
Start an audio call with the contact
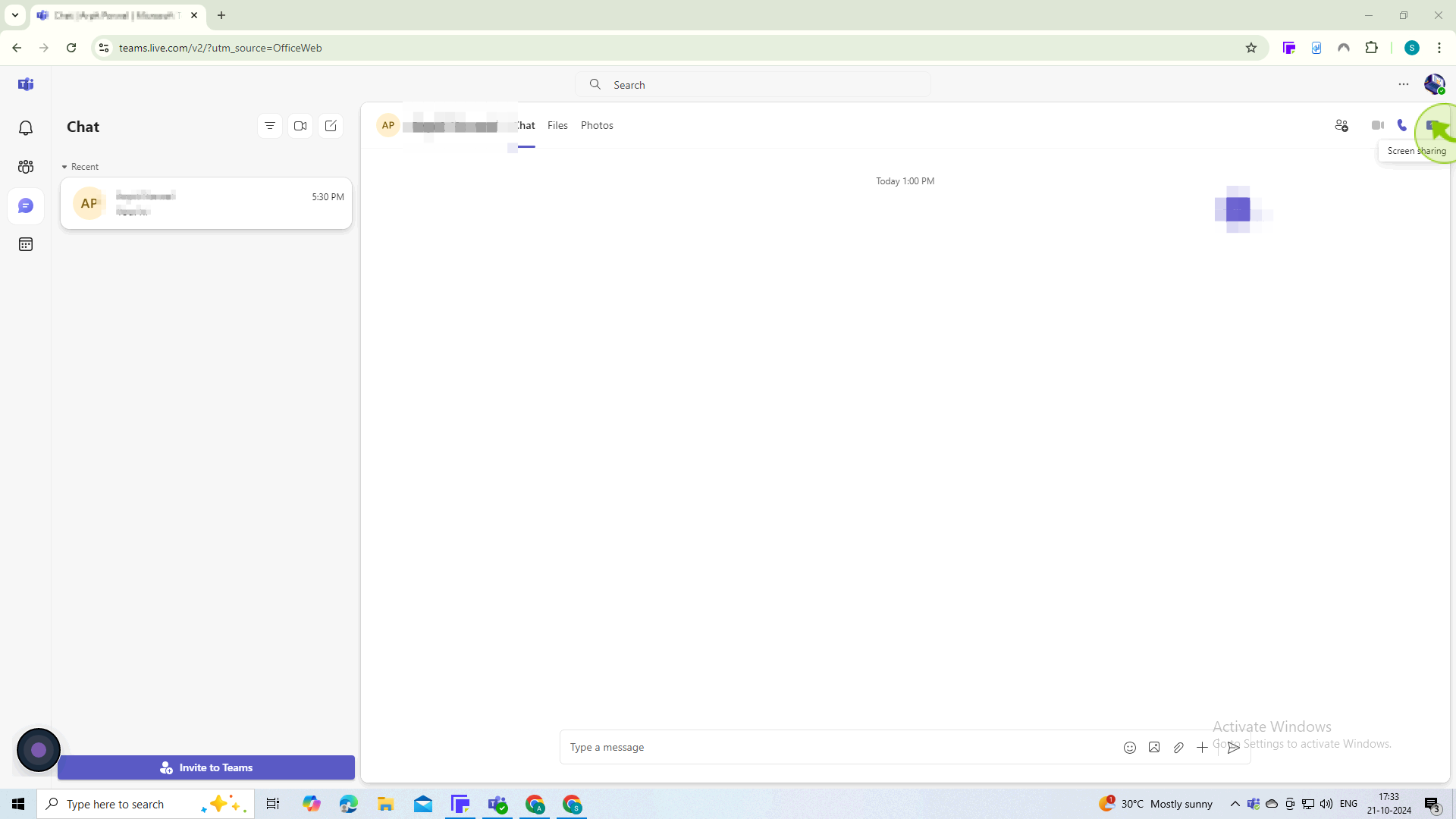[1402, 125]
